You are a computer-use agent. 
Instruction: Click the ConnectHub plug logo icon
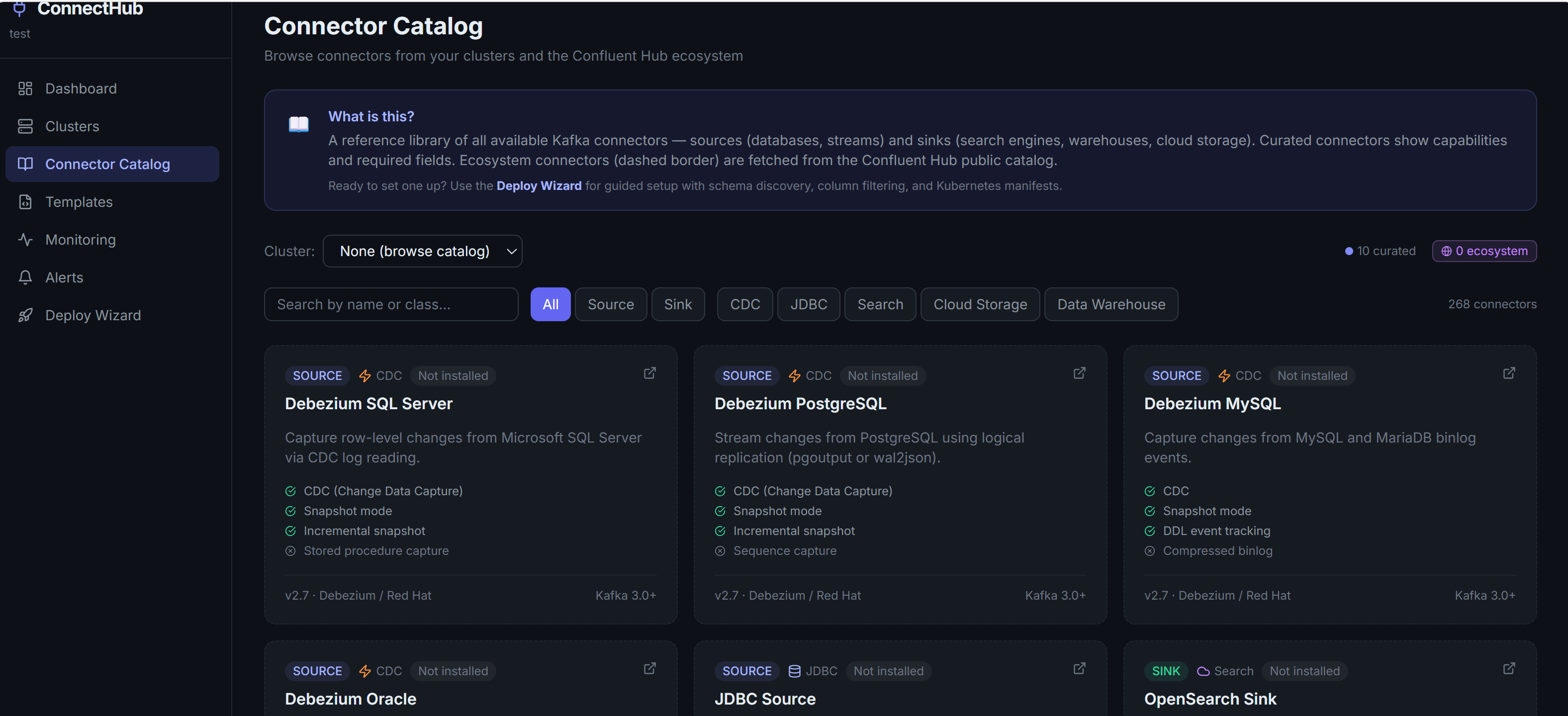point(19,8)
